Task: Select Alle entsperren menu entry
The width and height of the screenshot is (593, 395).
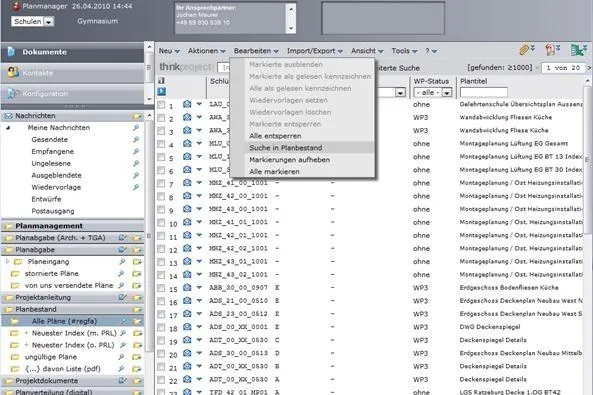Action: pos(275,136)
